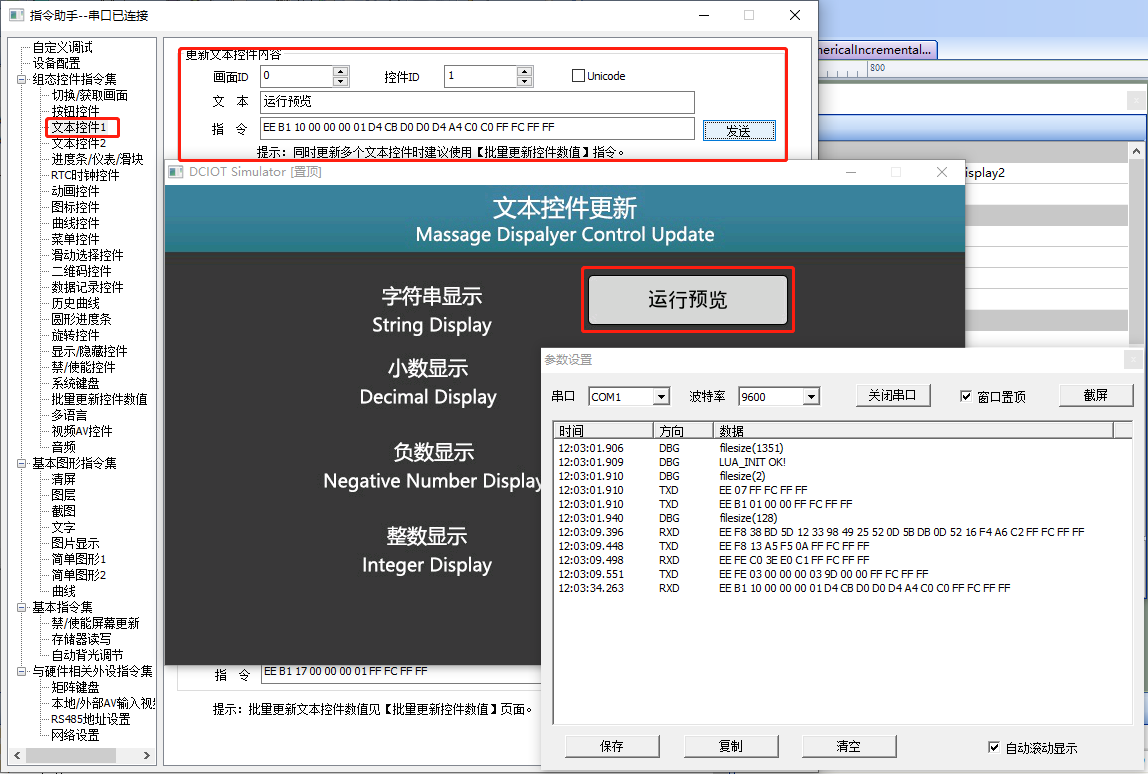The width and height of the screenshot is (1148, 774).
Task: Click the 运行预览 button in the simulator
Action: [x=688, y=299]
